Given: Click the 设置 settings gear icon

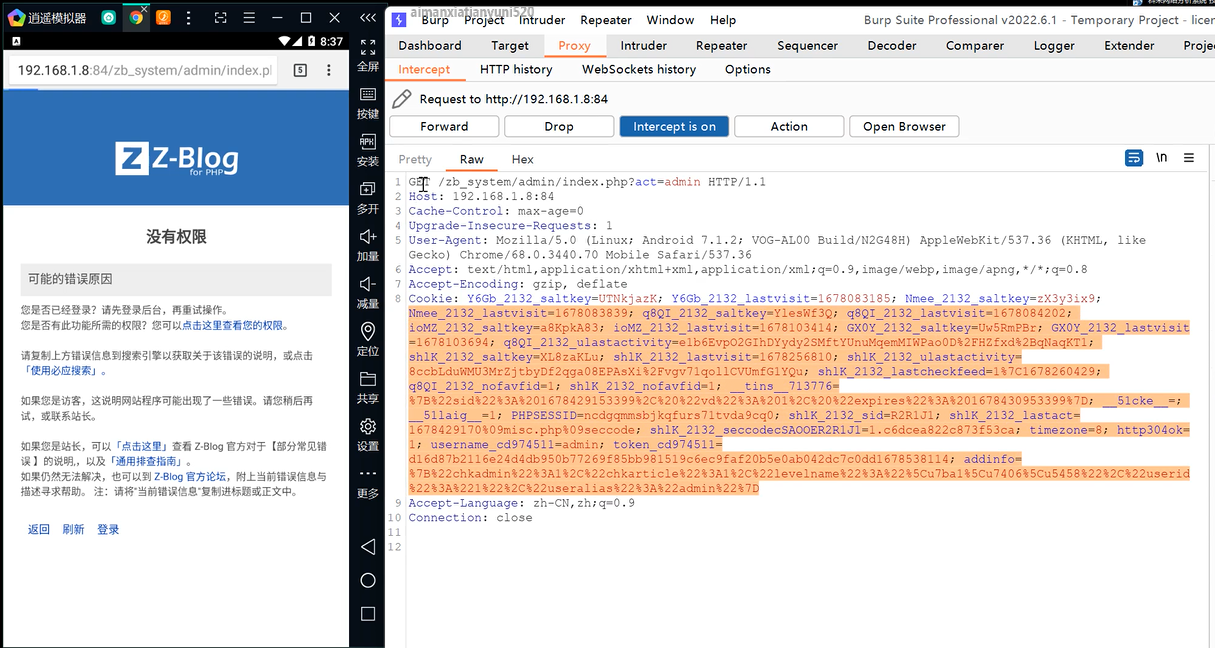Looking at the screenshot, I should [x=368, y=435].
